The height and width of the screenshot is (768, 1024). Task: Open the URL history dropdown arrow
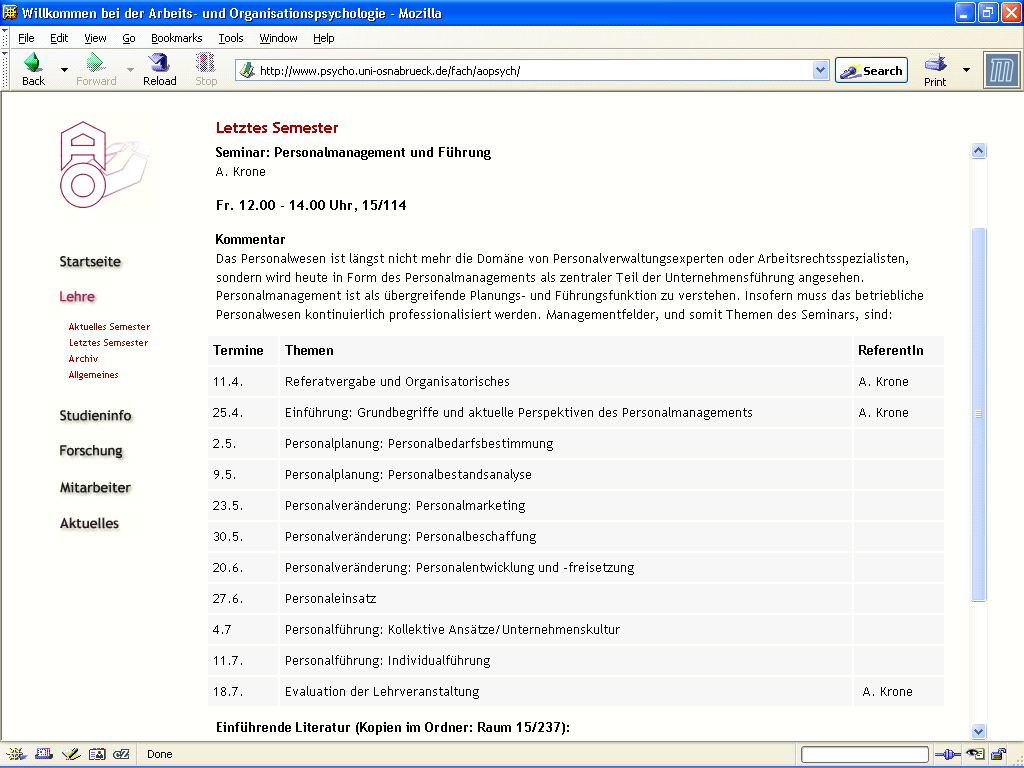[821, 70]
